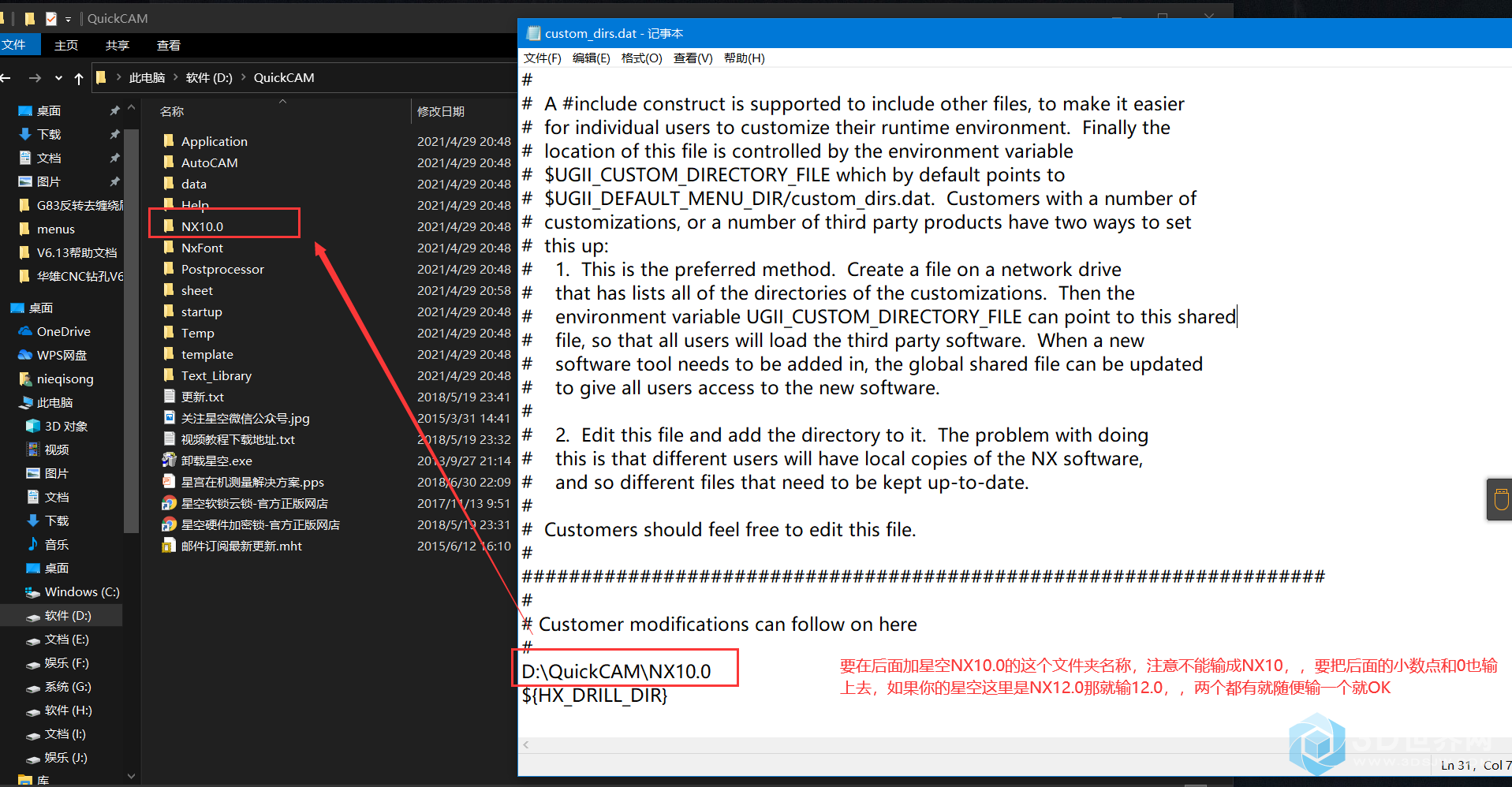Switch to Explorer 查看 tab
This screenshot has width=1512, height=787.
(169, 45)
